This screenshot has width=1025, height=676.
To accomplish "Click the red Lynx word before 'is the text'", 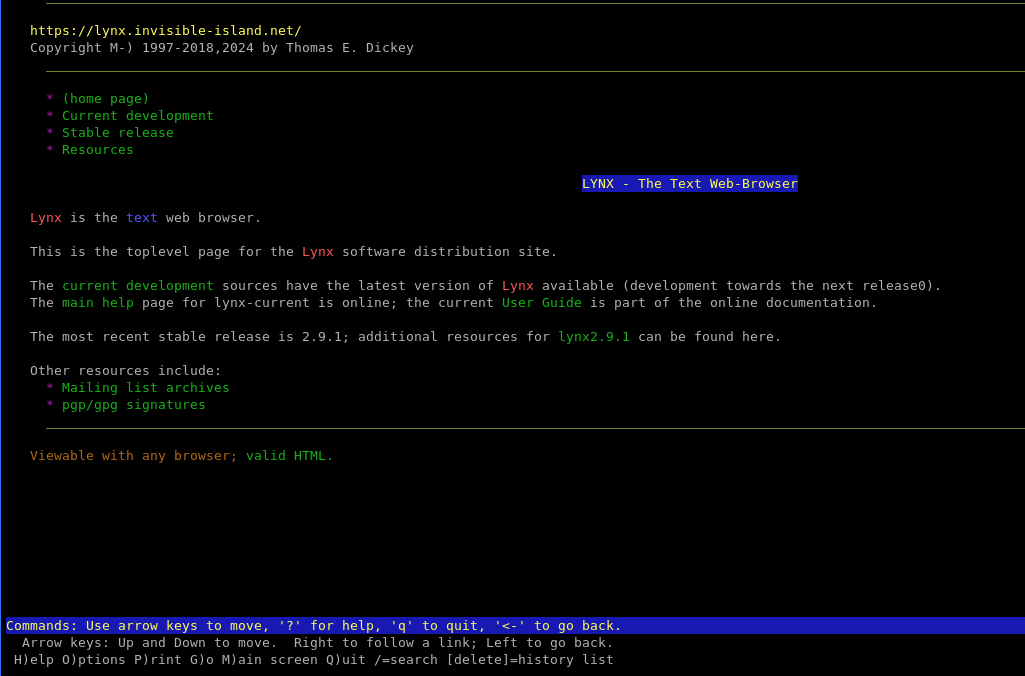I will pyautogui.click(x=46, y=218).
